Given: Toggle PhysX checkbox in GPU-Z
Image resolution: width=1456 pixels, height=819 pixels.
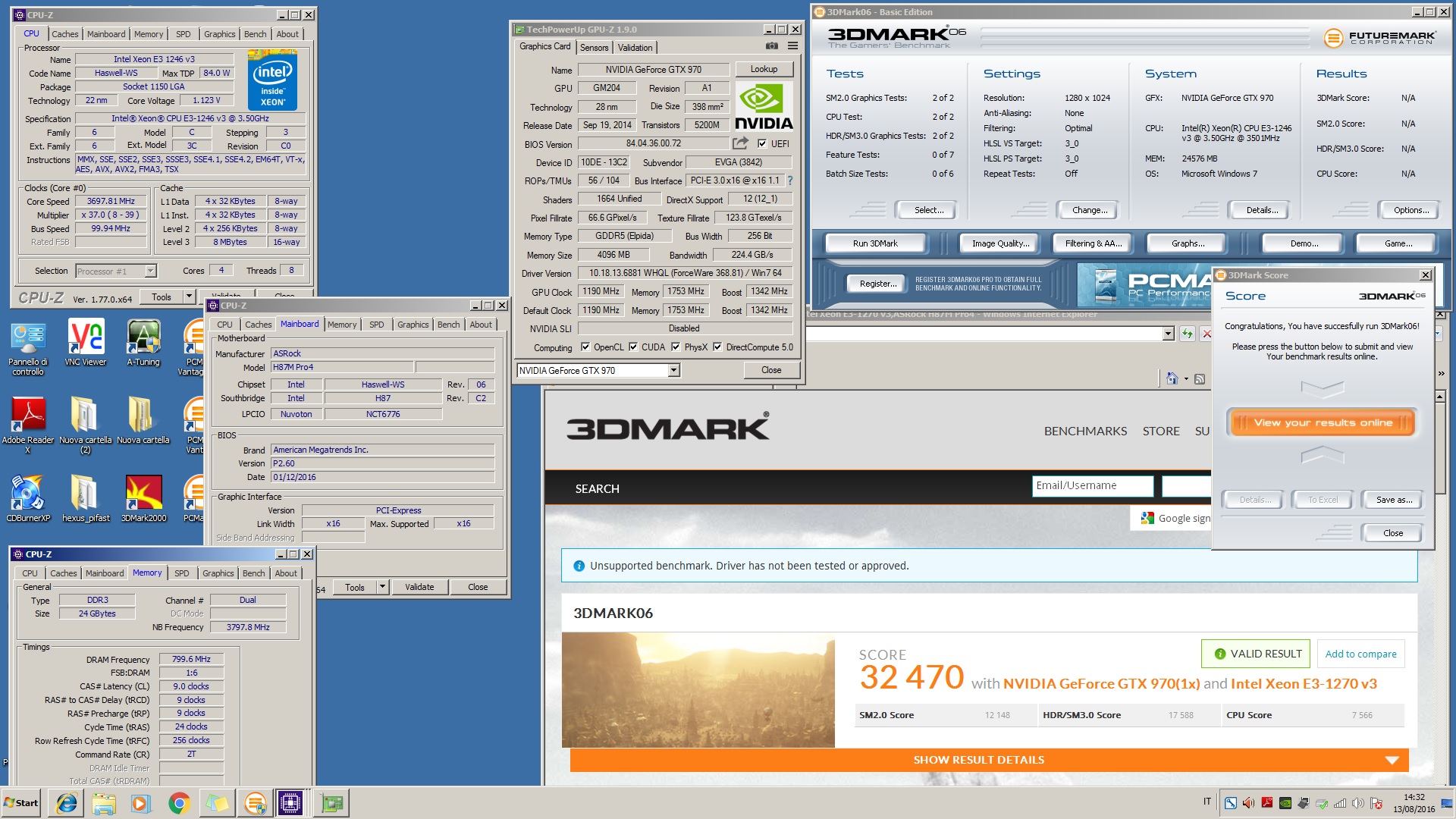Looking at the screenshot, I should (676, 347).
